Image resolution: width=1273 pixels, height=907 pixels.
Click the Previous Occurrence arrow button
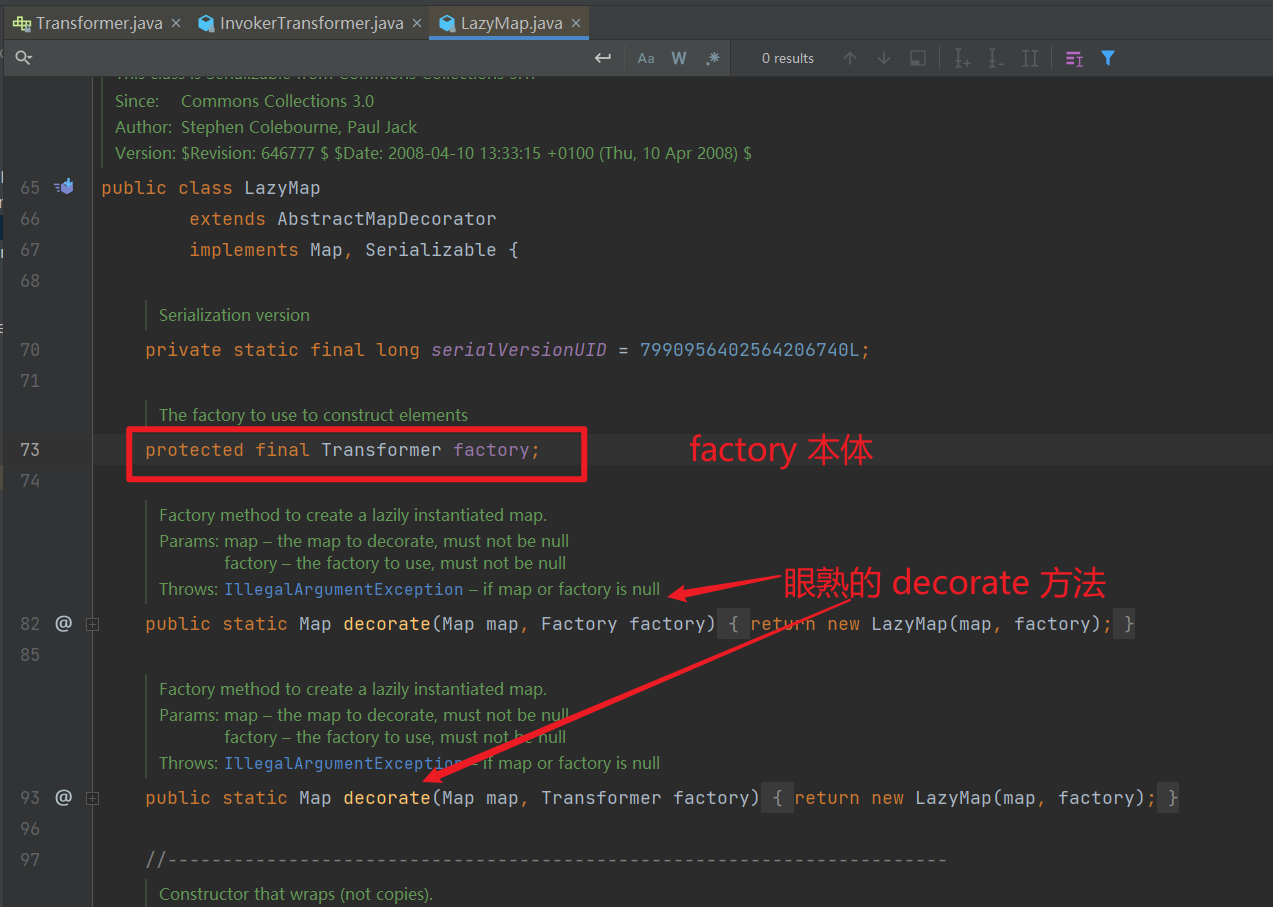tap(850, 58)
